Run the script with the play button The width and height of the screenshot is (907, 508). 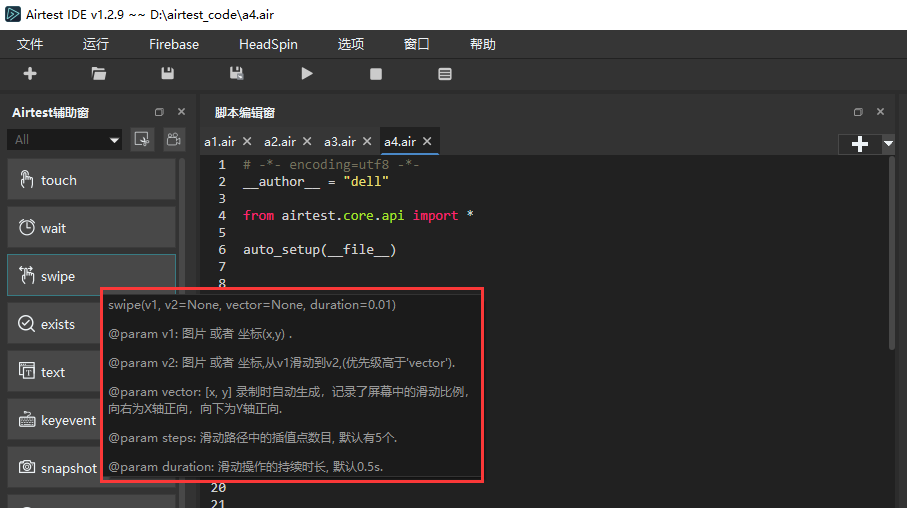click(x=307, y=73)
